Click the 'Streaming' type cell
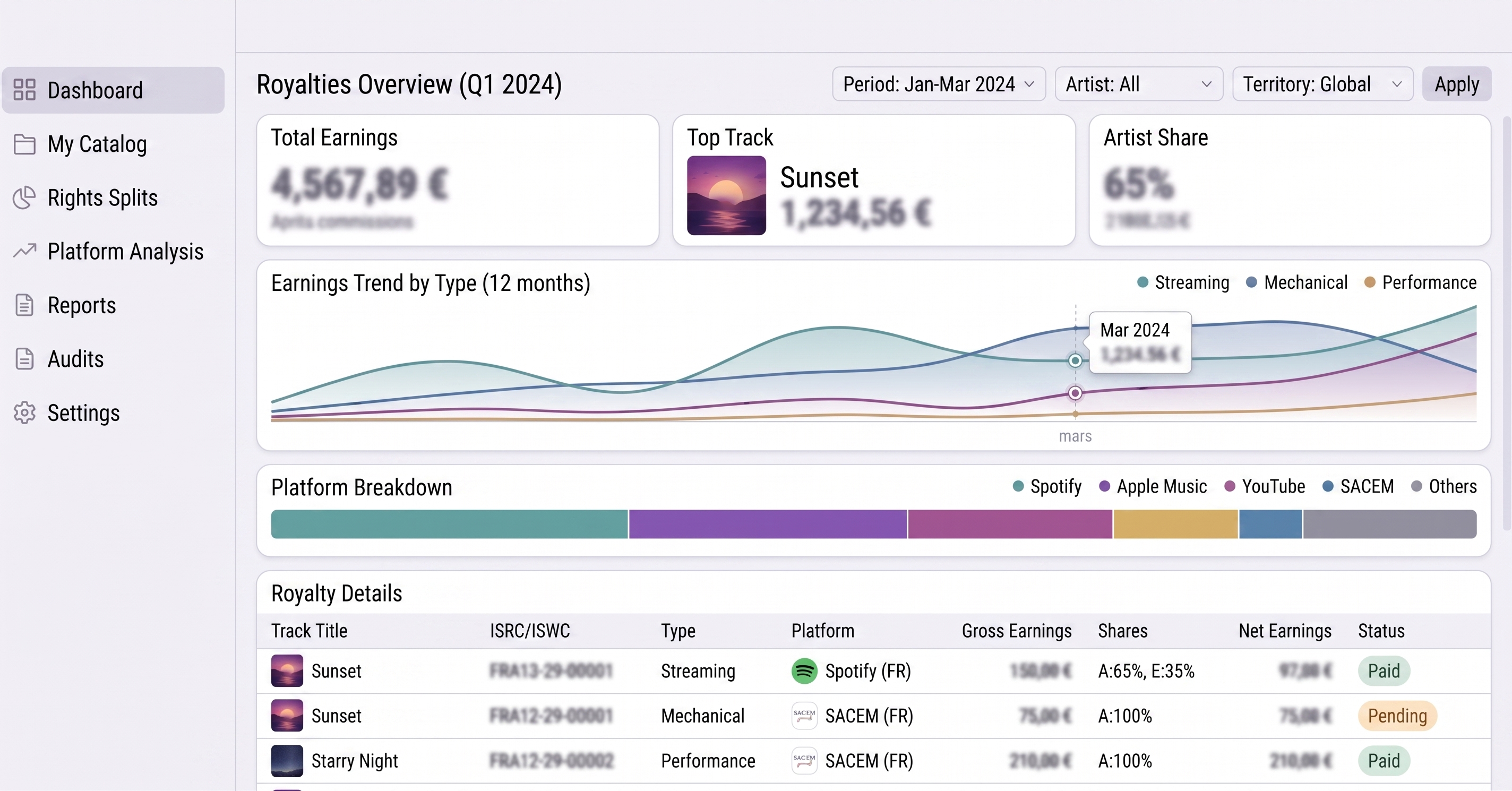The image size is (1512, 791). [698, 670]
